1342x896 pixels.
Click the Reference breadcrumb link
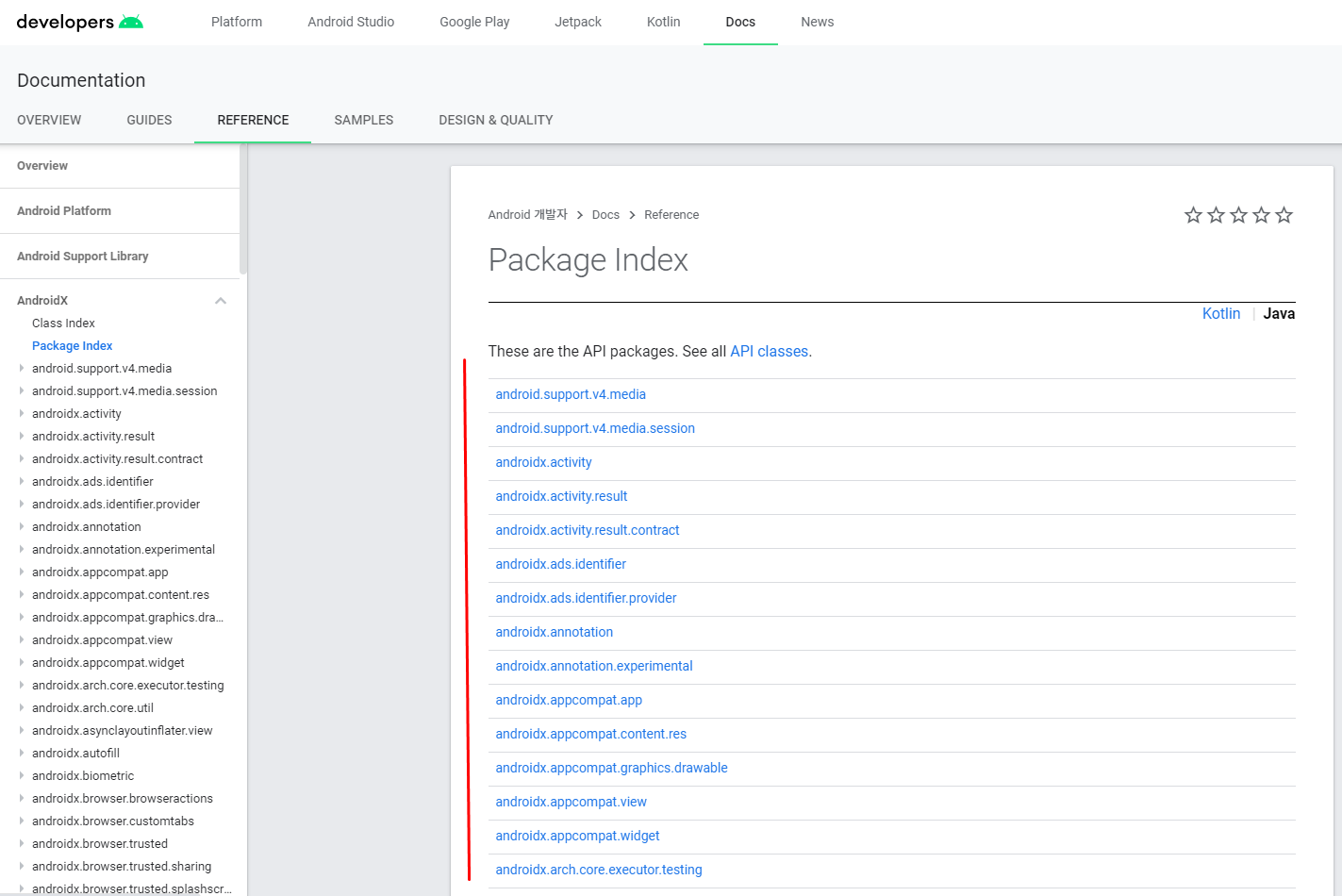pos(671,215)
